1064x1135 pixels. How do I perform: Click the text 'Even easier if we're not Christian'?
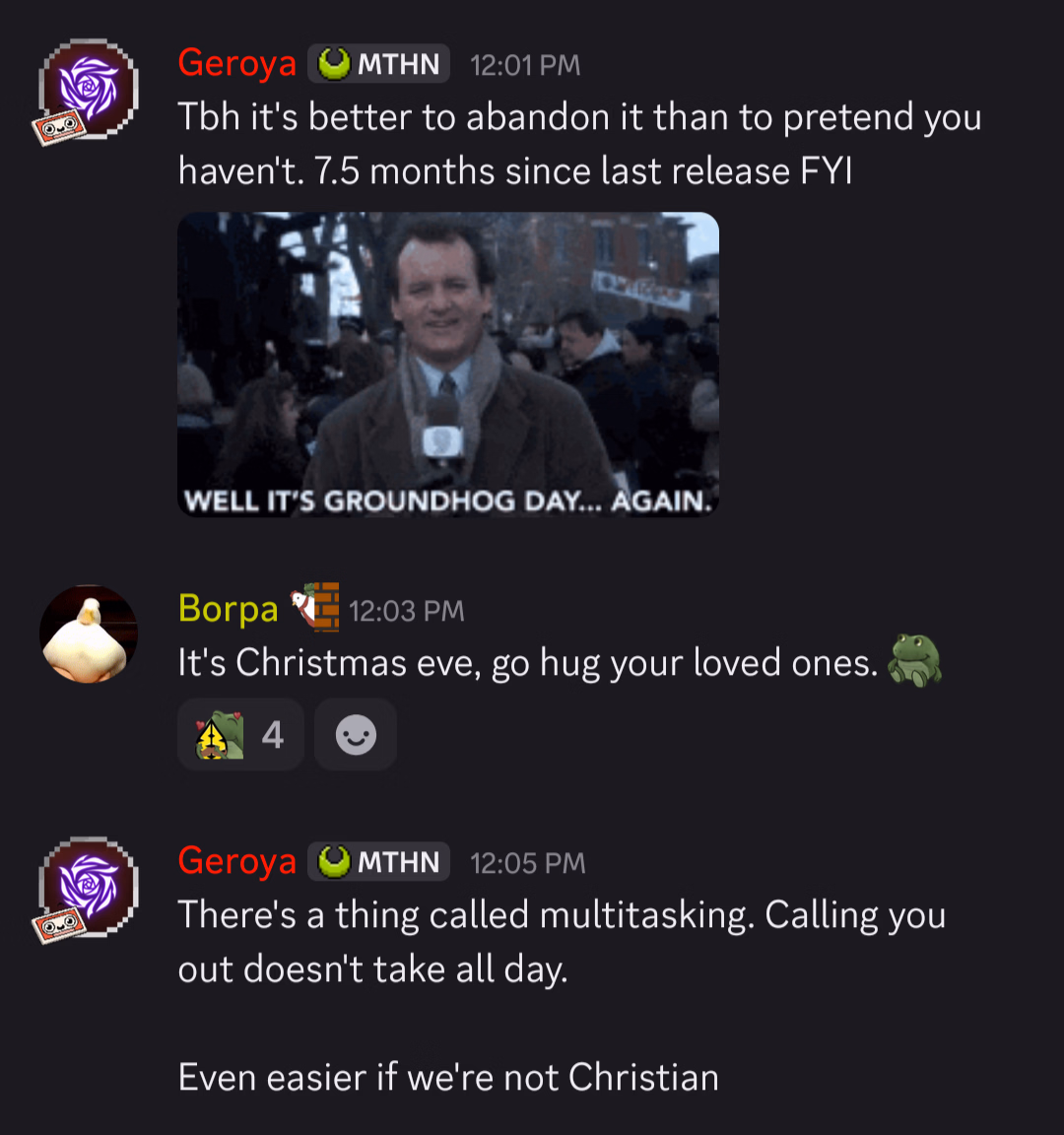pos(449,1077)
